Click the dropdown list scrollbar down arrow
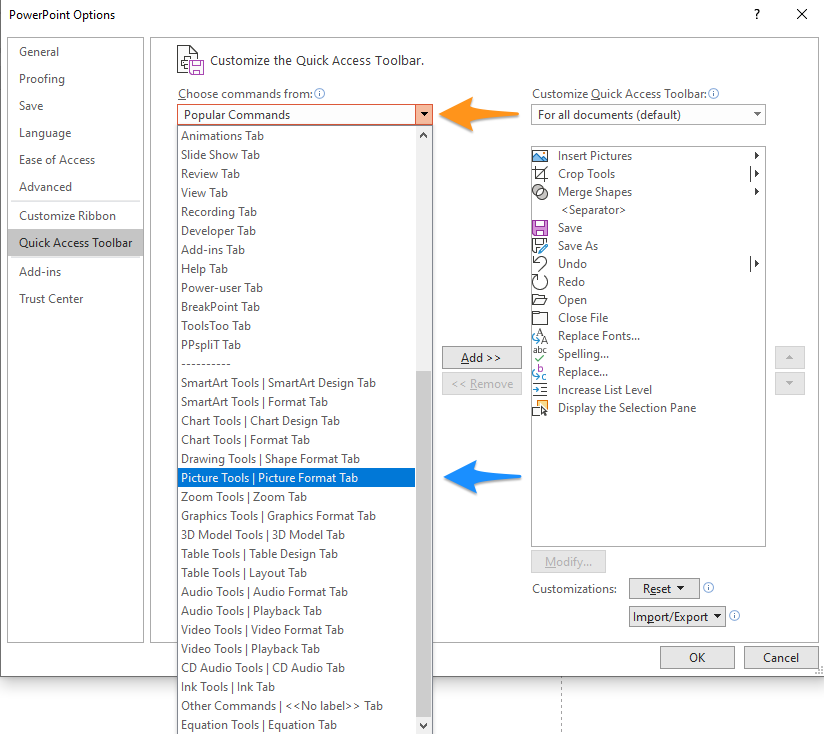Image resolution: width=824 pixels, height=734 pixels. pos(424,726)
